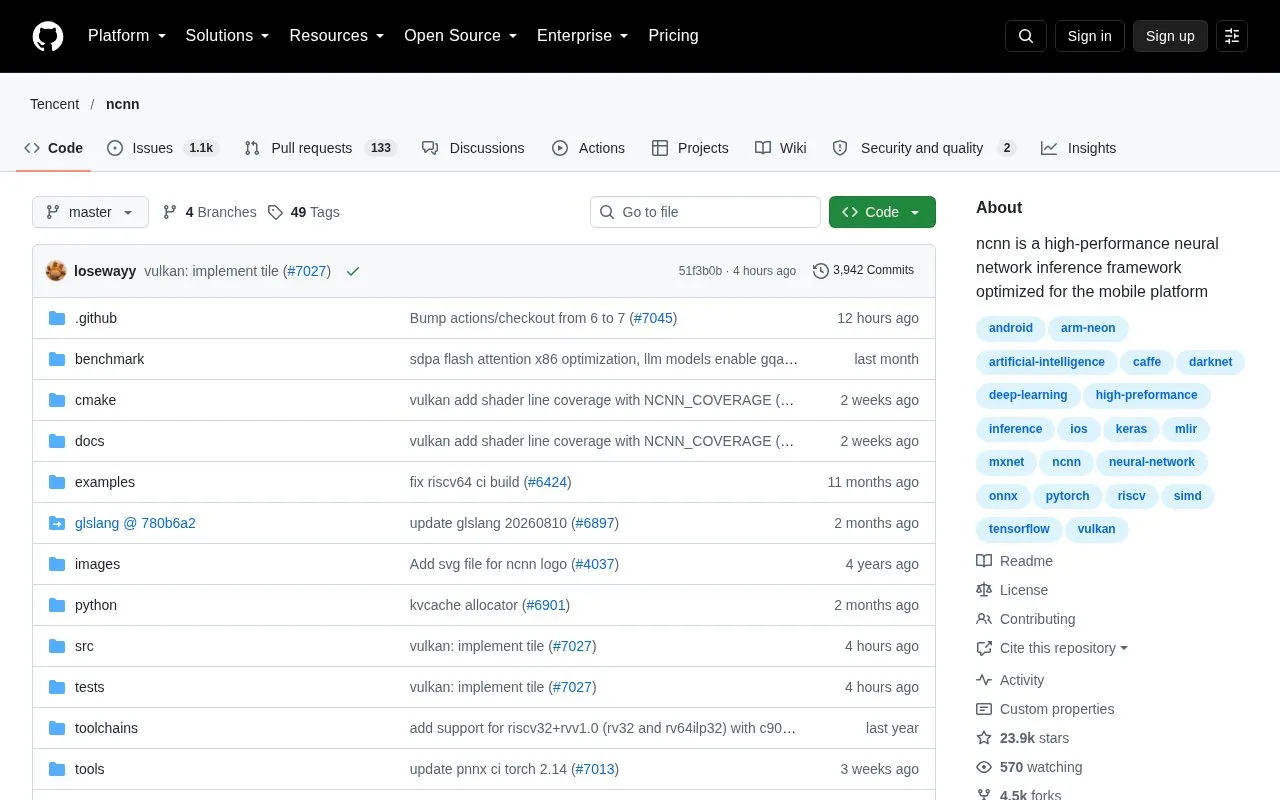Open the GitHub home logo

pos(48,36)
